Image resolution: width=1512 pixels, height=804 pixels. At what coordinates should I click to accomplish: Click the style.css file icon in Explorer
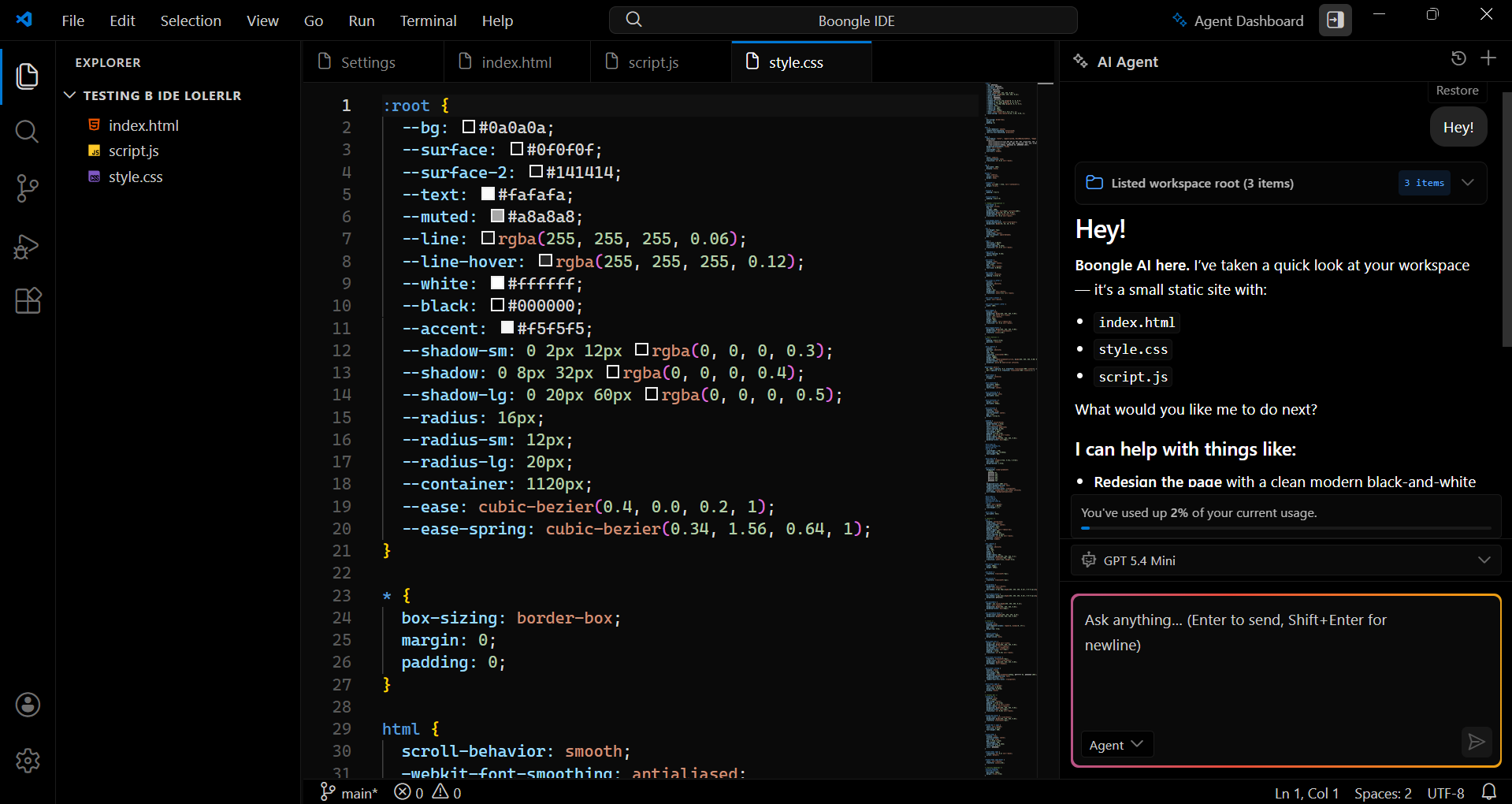pyautogui.click(x=95, y=177)
